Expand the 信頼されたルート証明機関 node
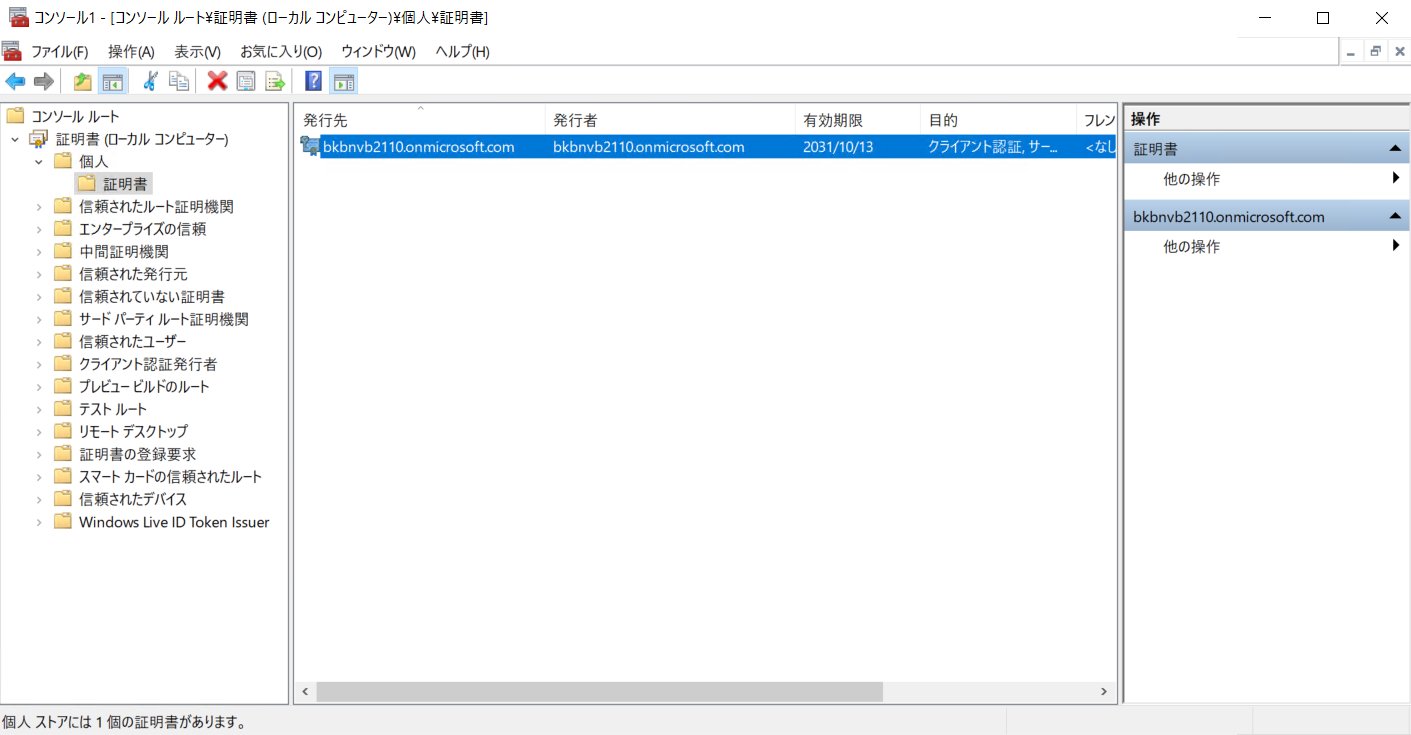Viewport: 1411px width, 735px height. (39, 206)
